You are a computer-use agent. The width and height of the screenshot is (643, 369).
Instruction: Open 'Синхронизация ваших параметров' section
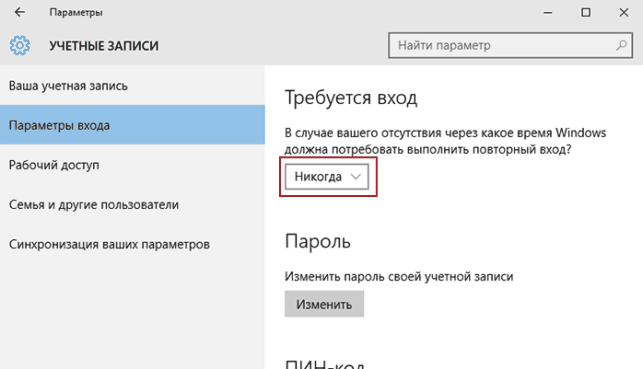[x=132, y=244]
